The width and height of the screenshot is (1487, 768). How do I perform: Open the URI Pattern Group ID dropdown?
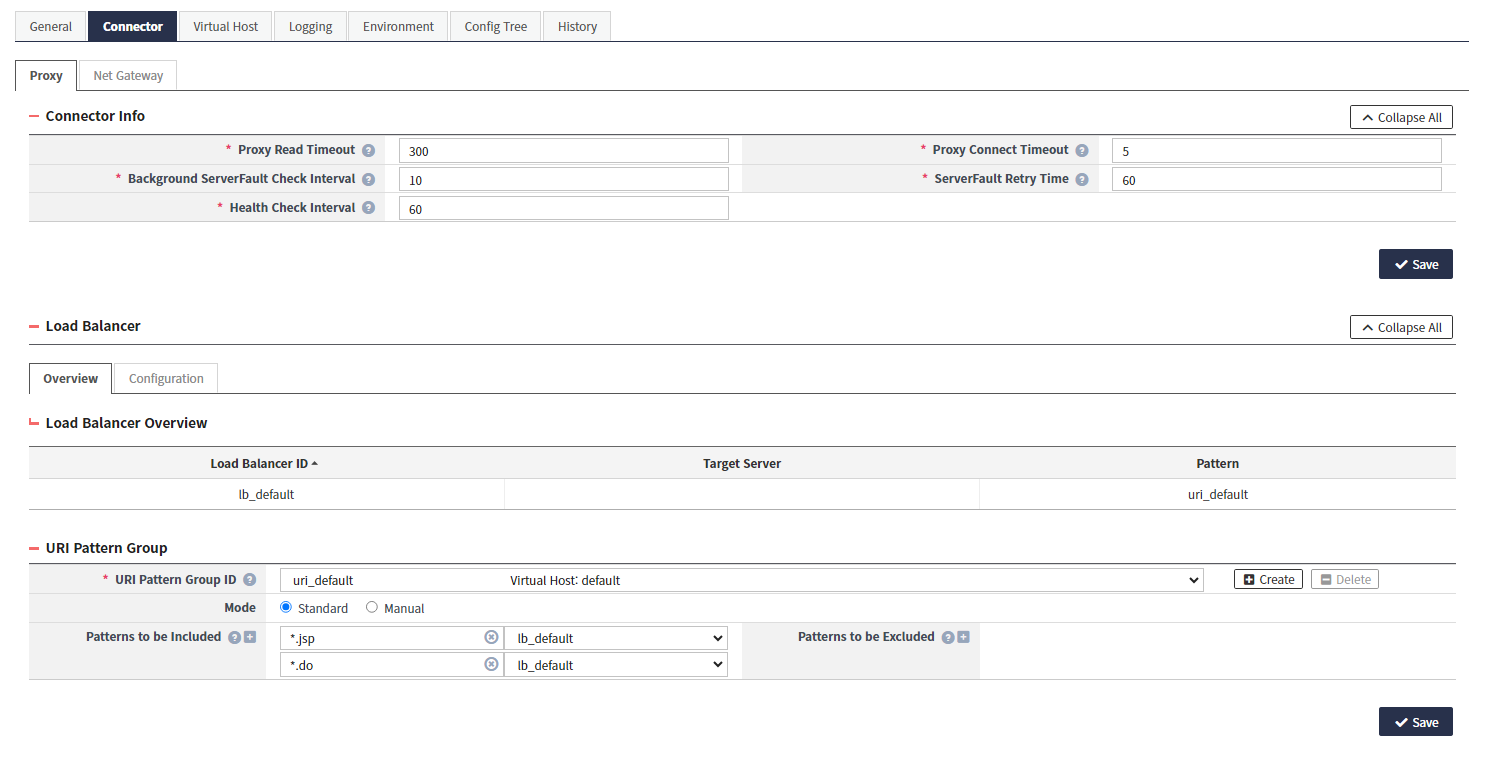1192,579
